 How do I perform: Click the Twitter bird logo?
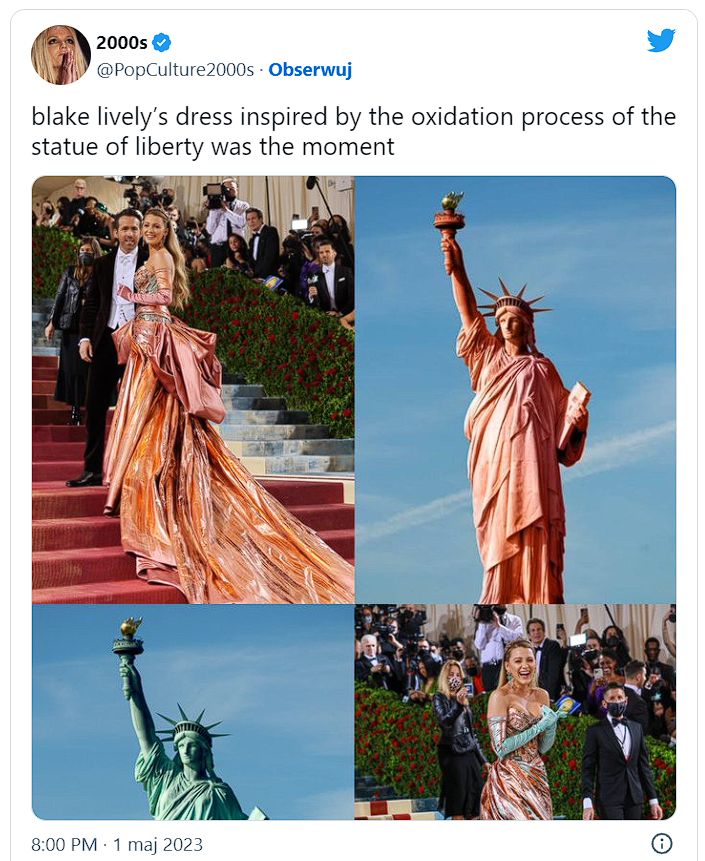(x=661, y=41)
